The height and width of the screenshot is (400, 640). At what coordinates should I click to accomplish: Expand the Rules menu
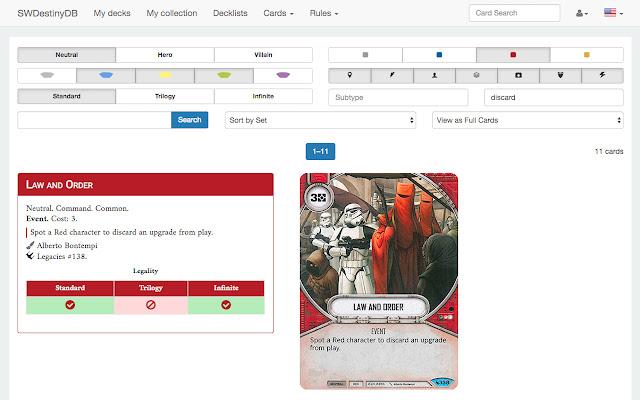coord(324,13)
